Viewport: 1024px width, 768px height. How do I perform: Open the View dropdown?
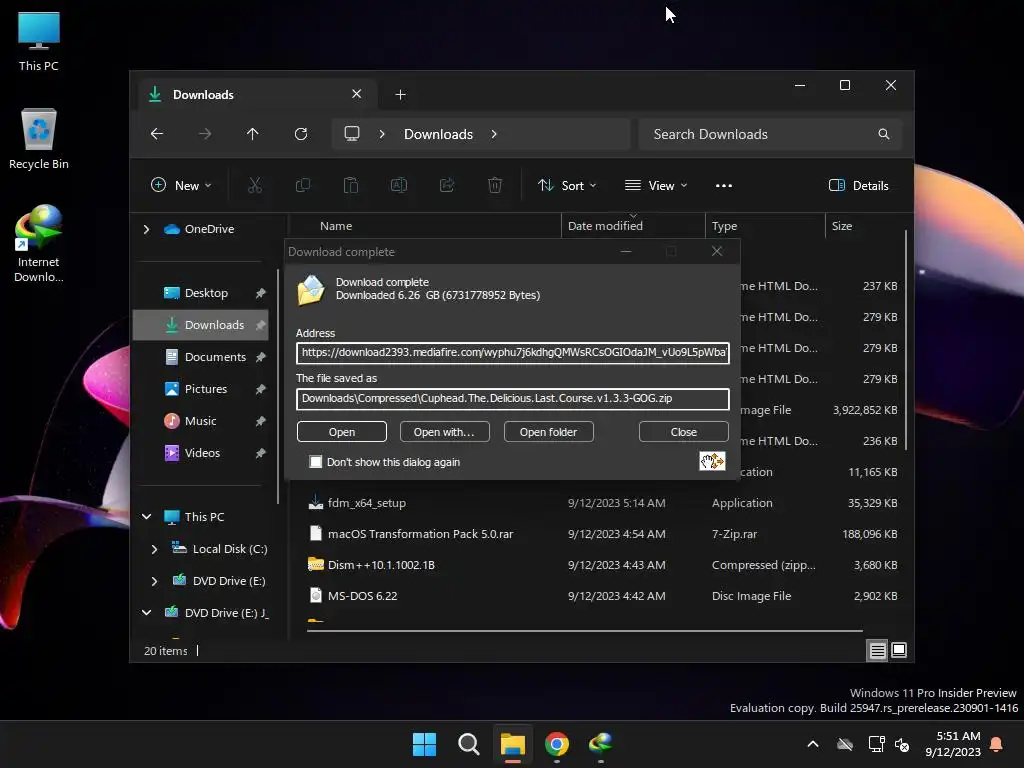[x=656, y=185]
